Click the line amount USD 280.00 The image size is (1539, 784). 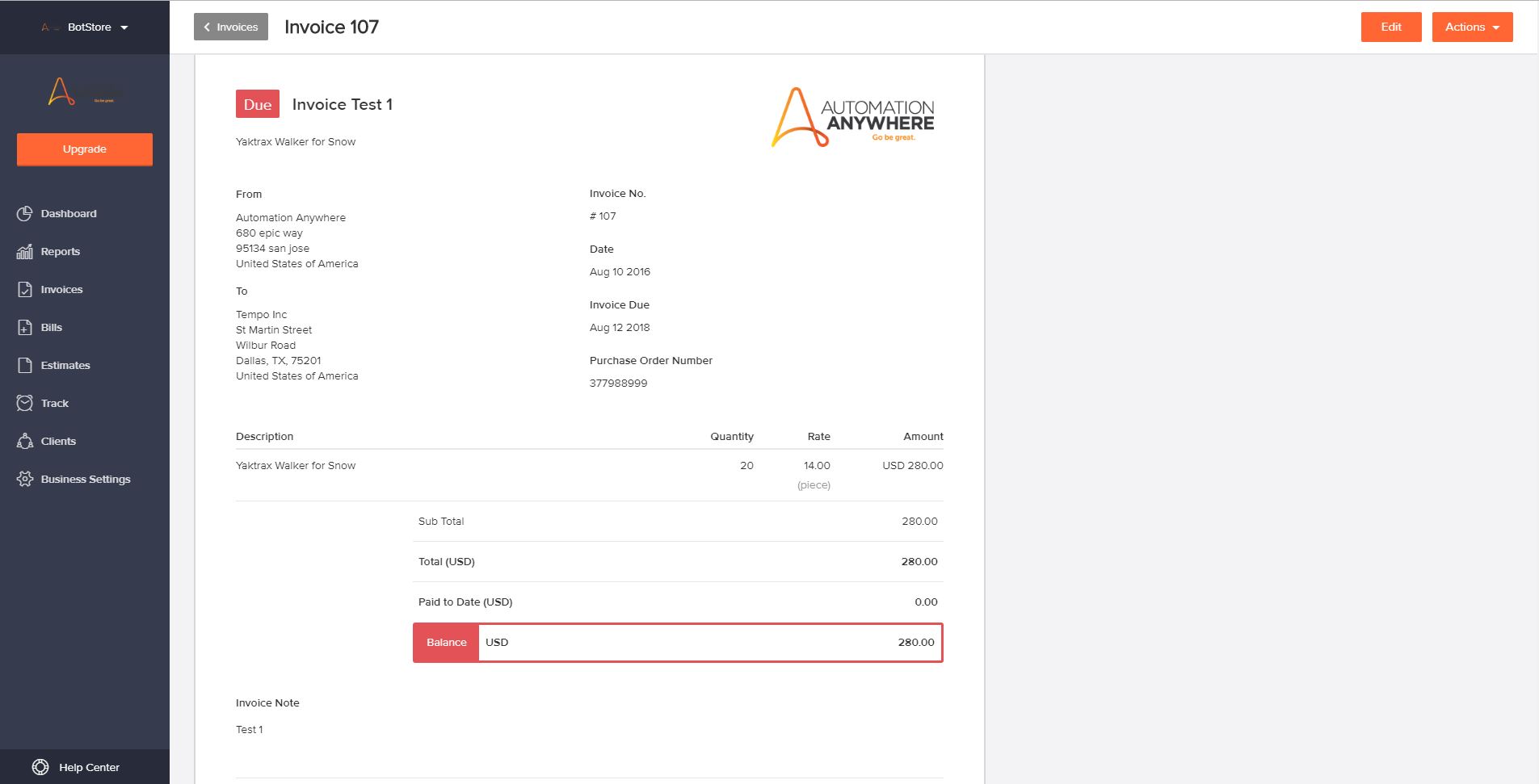coord(913,466)
